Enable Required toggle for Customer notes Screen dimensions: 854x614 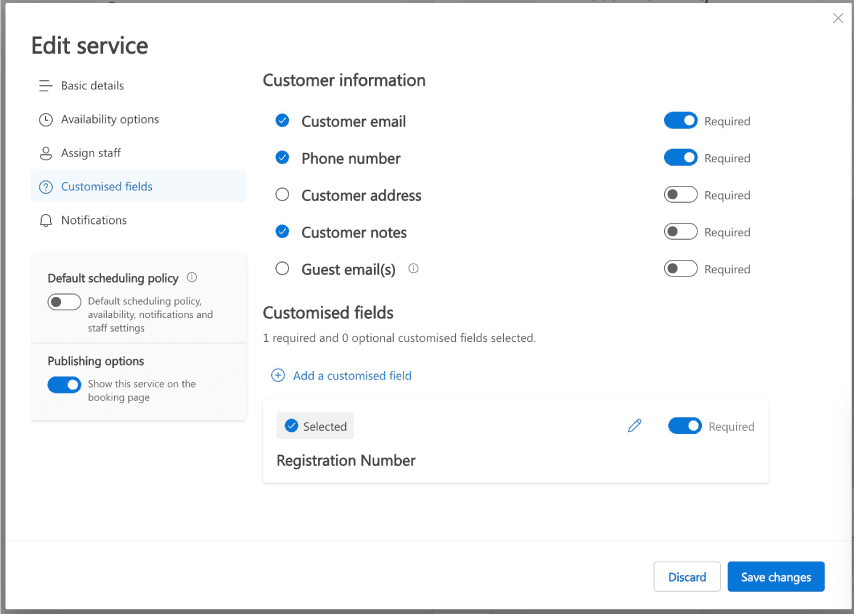(680, 232)
